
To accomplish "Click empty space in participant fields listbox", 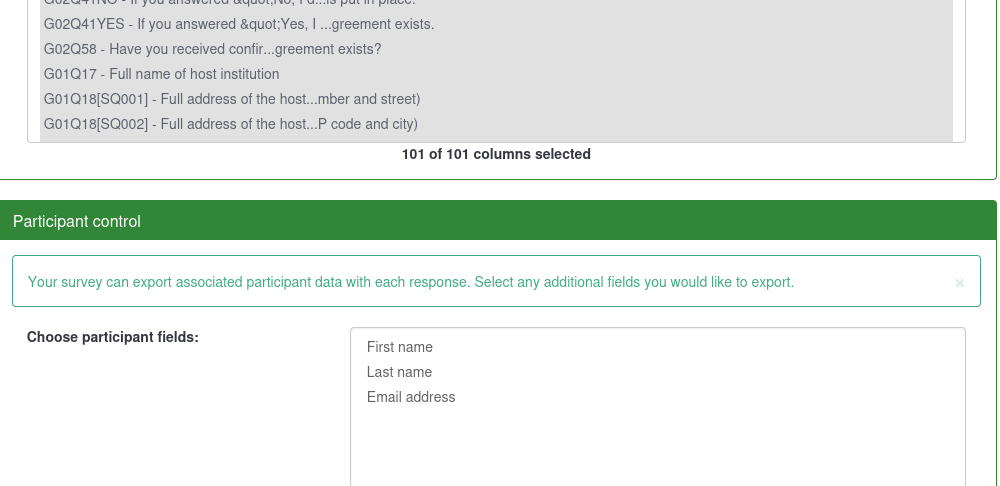I will pyautogui.click(x=657, y=445).
